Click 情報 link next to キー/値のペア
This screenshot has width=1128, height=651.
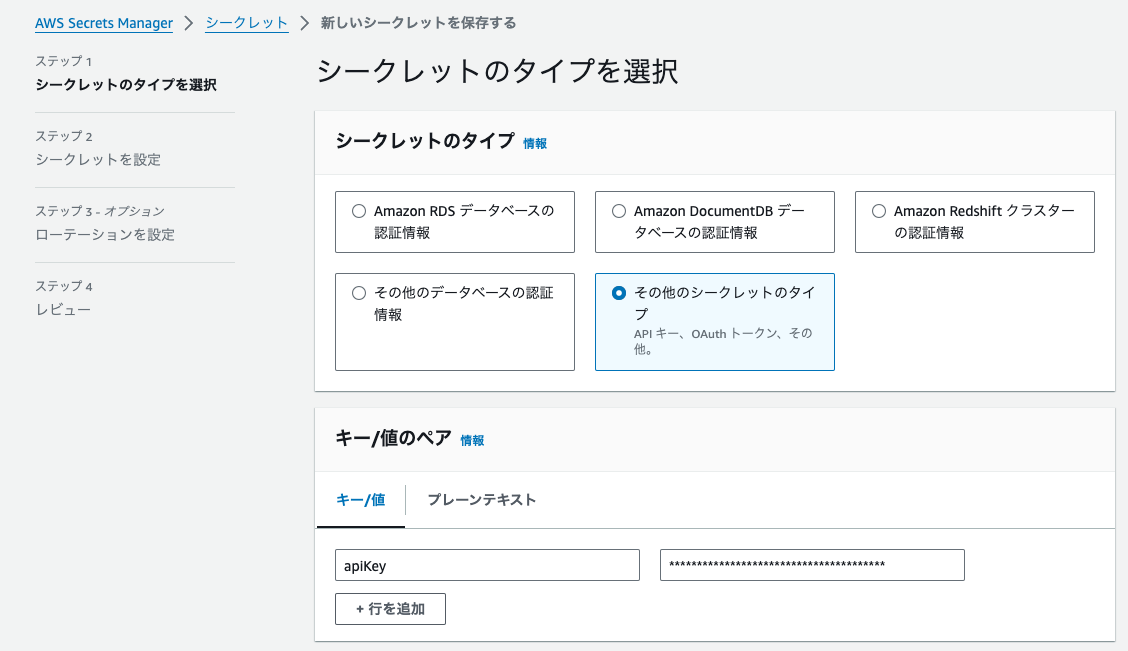[472, 440]
